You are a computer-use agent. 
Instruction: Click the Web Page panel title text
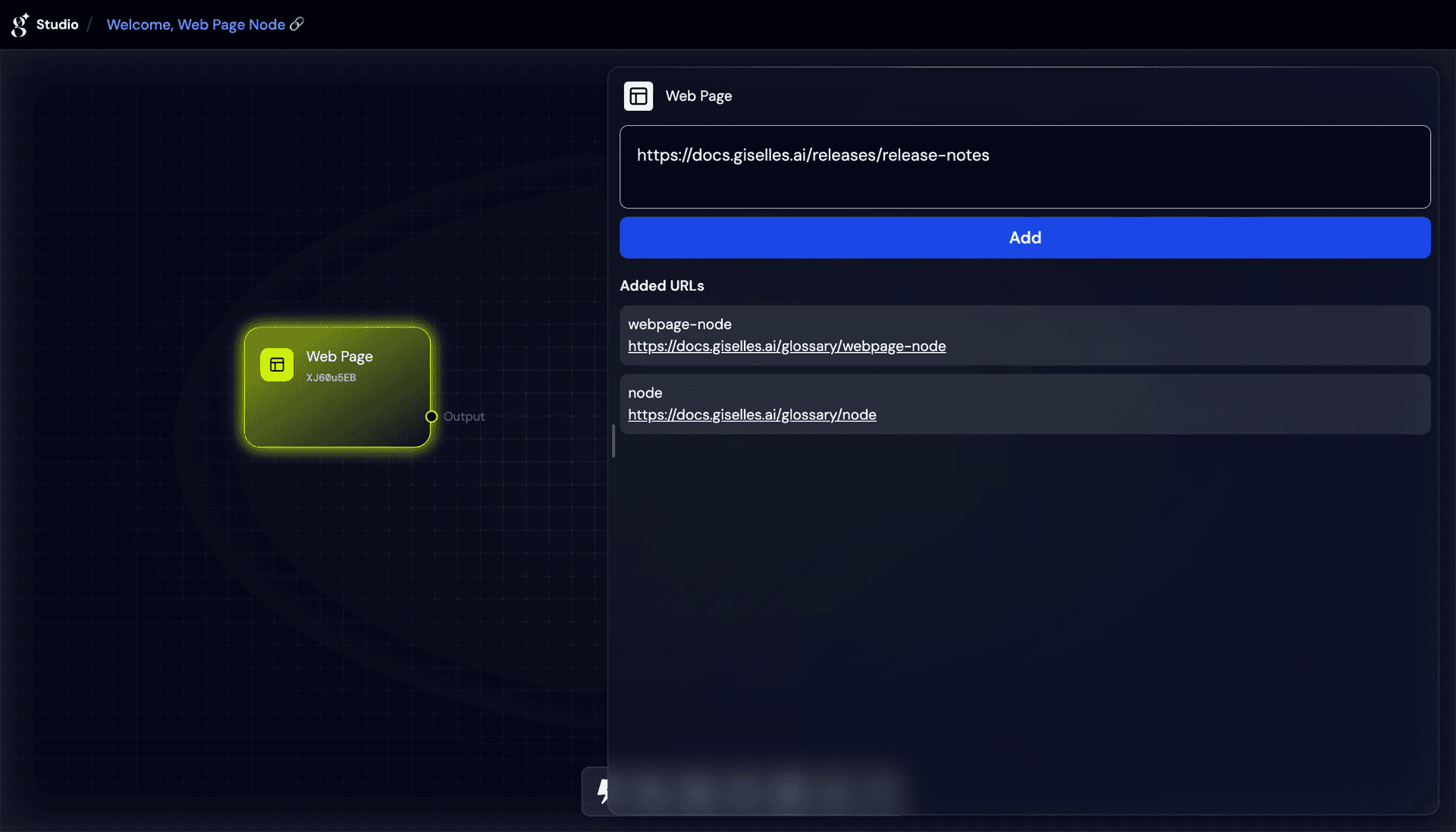(698, 96)
